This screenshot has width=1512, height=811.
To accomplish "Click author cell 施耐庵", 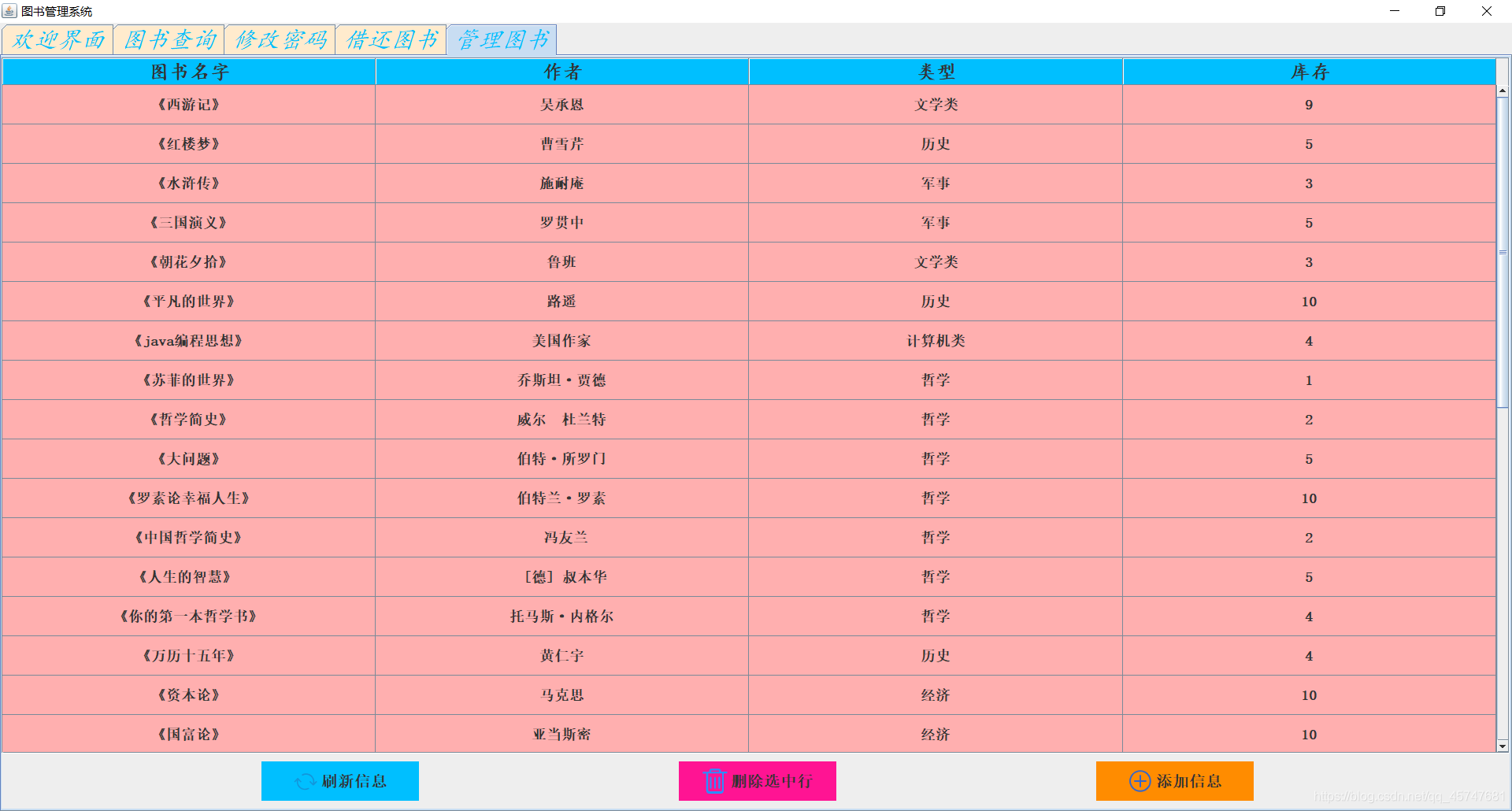I will point(562,183).
